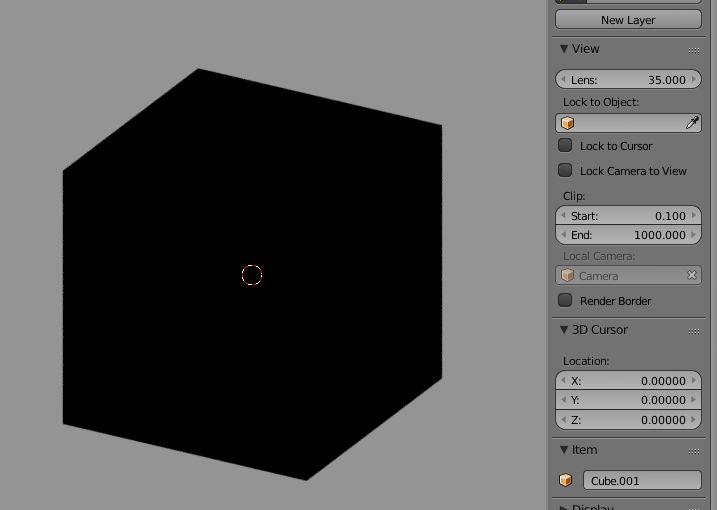Increase Clip End with right arrow
The width and height of the screenshot is (717, 510).
tap(694, 235)
